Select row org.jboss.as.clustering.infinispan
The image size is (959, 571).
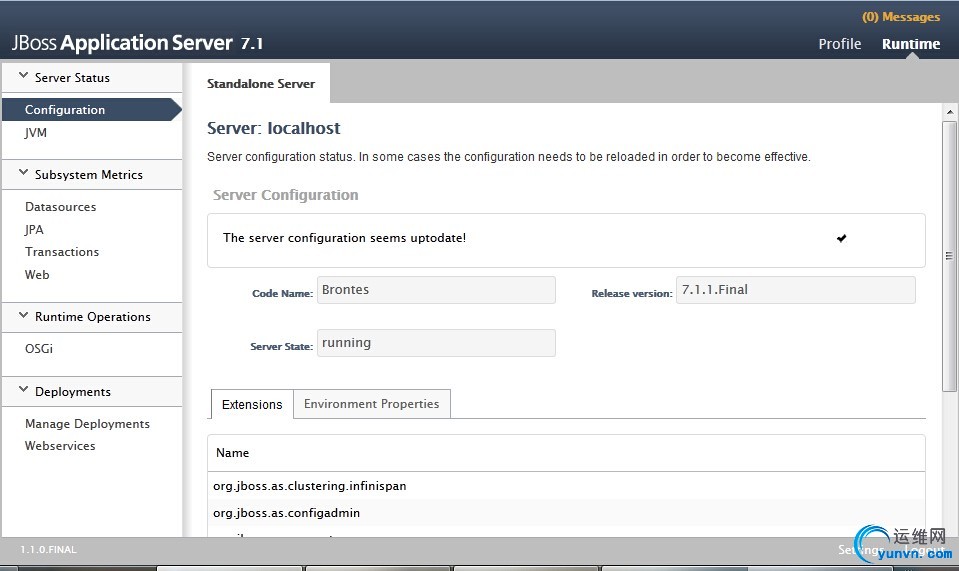pos(566,486)
